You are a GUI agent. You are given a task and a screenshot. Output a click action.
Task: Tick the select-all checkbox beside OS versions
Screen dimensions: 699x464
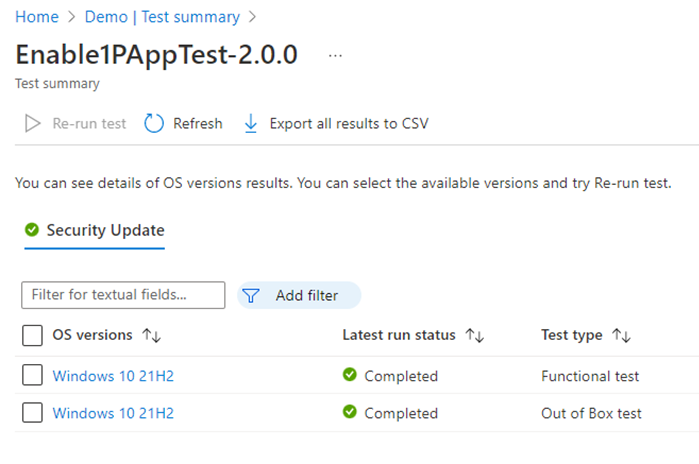(x=33, y=335)
